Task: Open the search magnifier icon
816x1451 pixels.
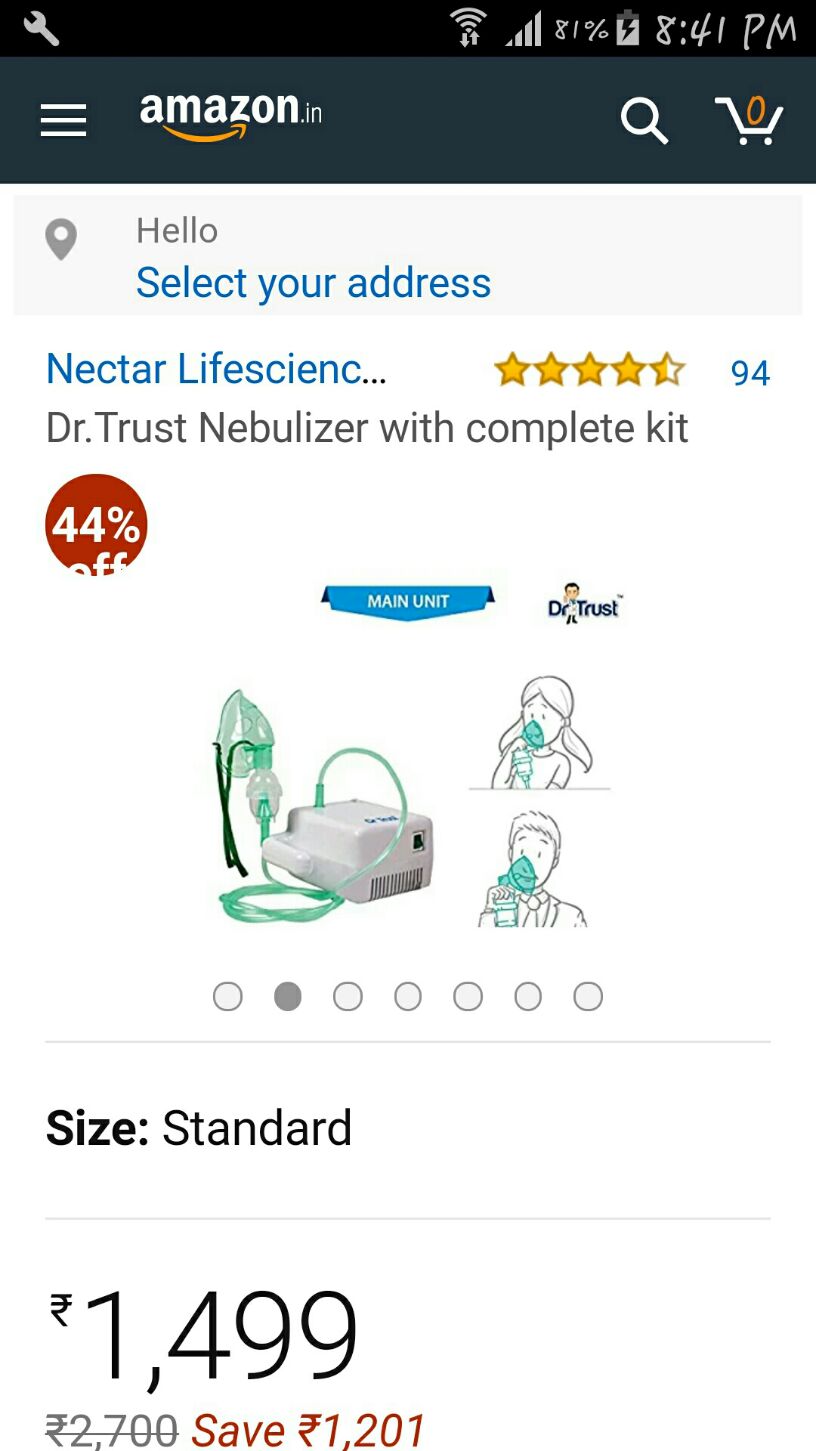Action: [644, 121]
